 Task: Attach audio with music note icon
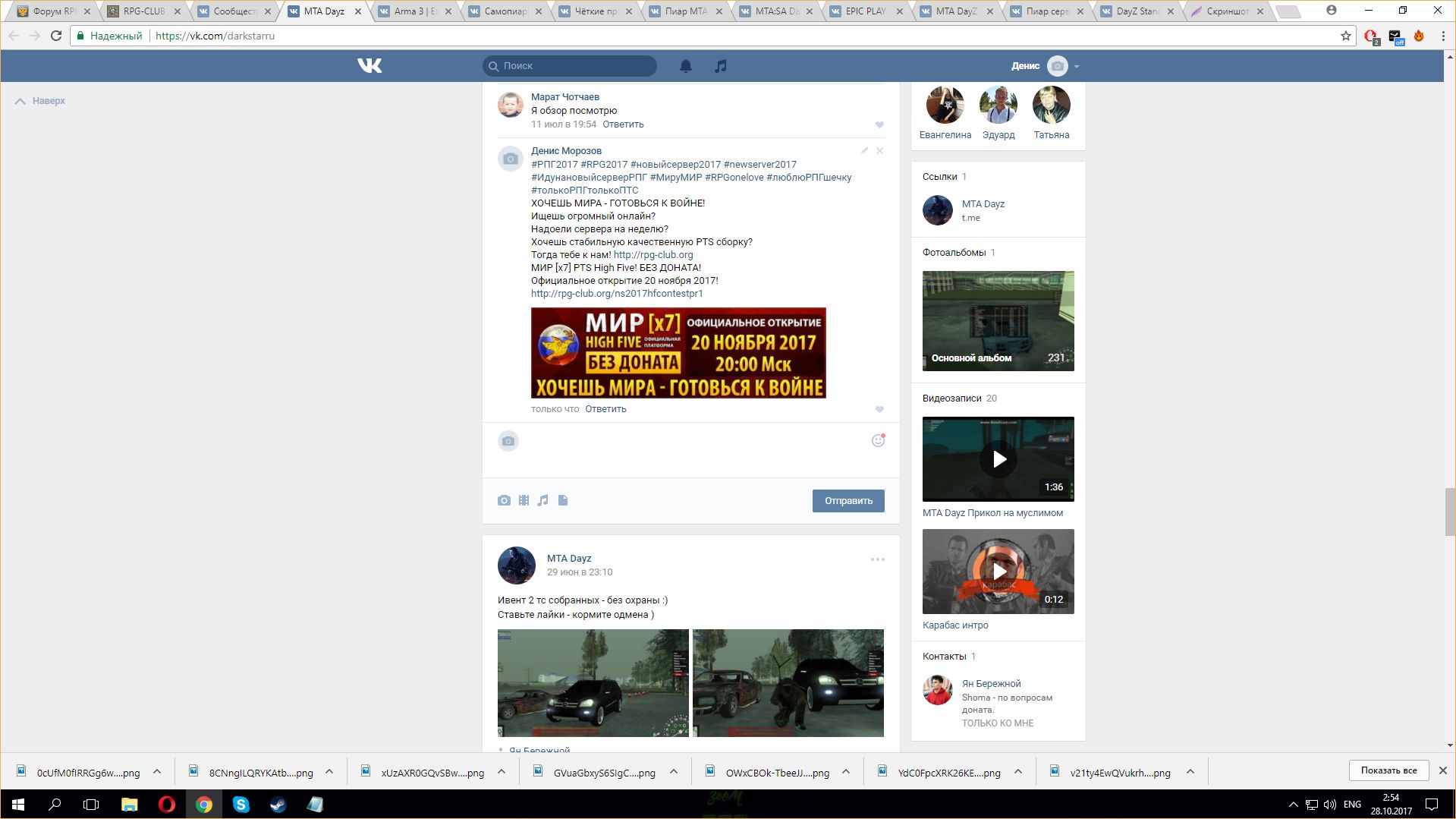tap(543, 500)
